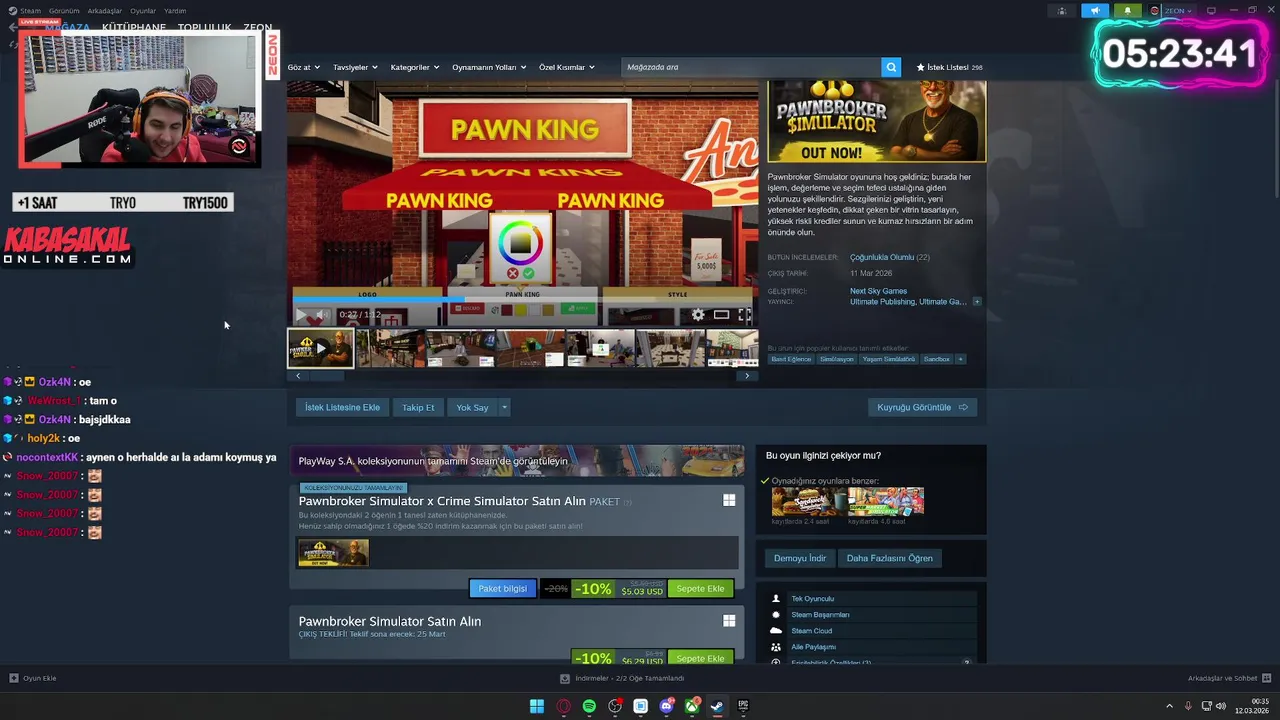
Task: Click the Yaşam Simülatörü tag
Action: coord(889,359)
